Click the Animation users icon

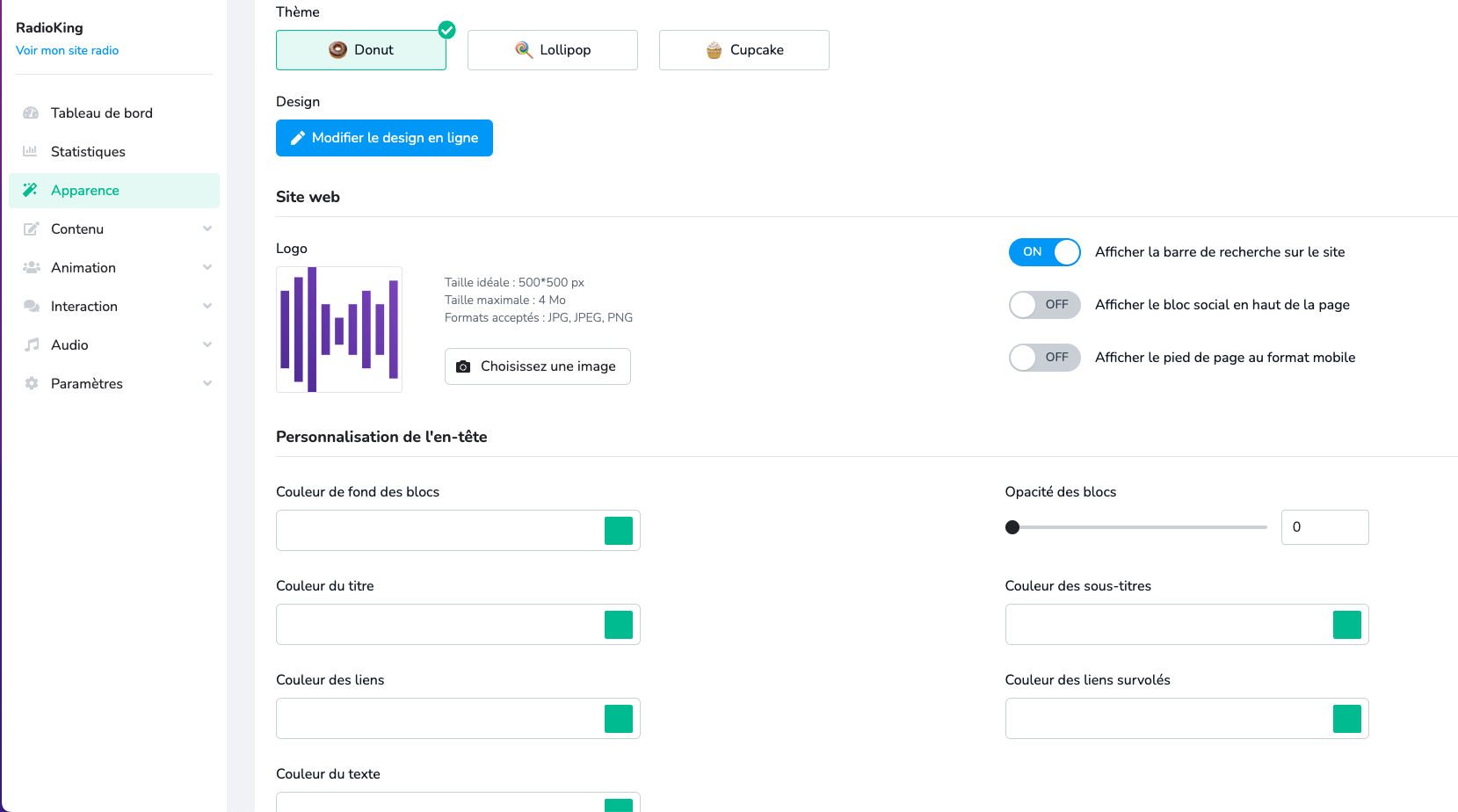pyautogui.click(x=31, y=267)
